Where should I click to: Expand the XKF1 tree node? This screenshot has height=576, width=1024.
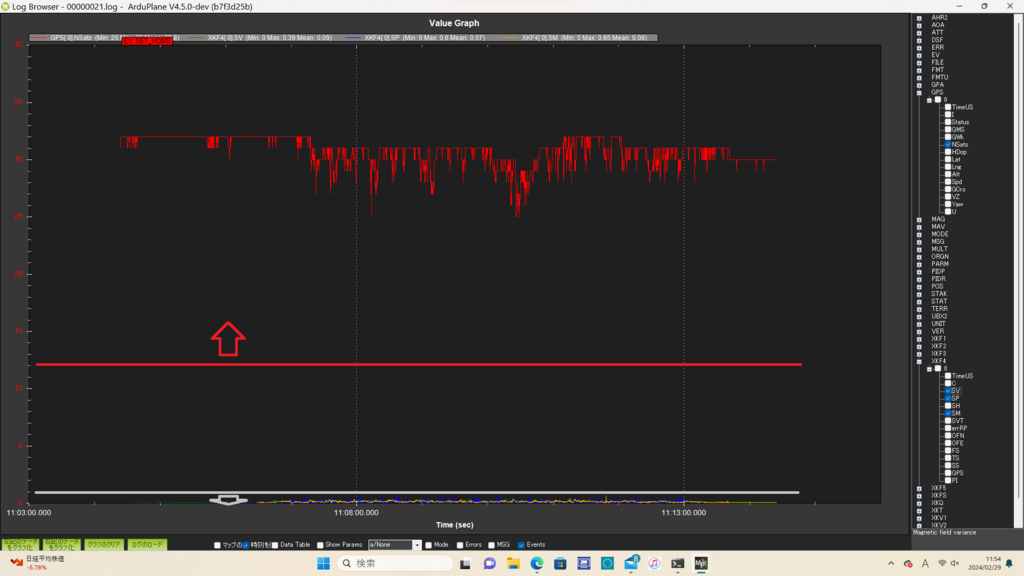(x=919, y=339)
